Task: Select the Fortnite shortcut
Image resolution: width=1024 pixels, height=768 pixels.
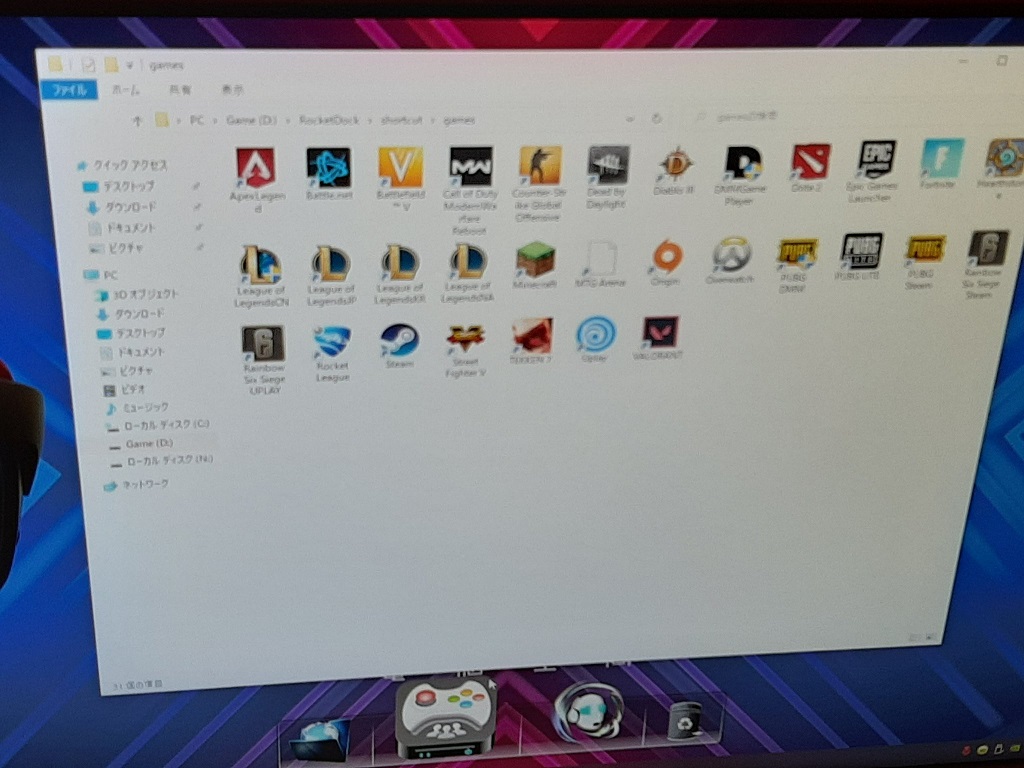Action: pyautogui.click(x=941, y=163)
